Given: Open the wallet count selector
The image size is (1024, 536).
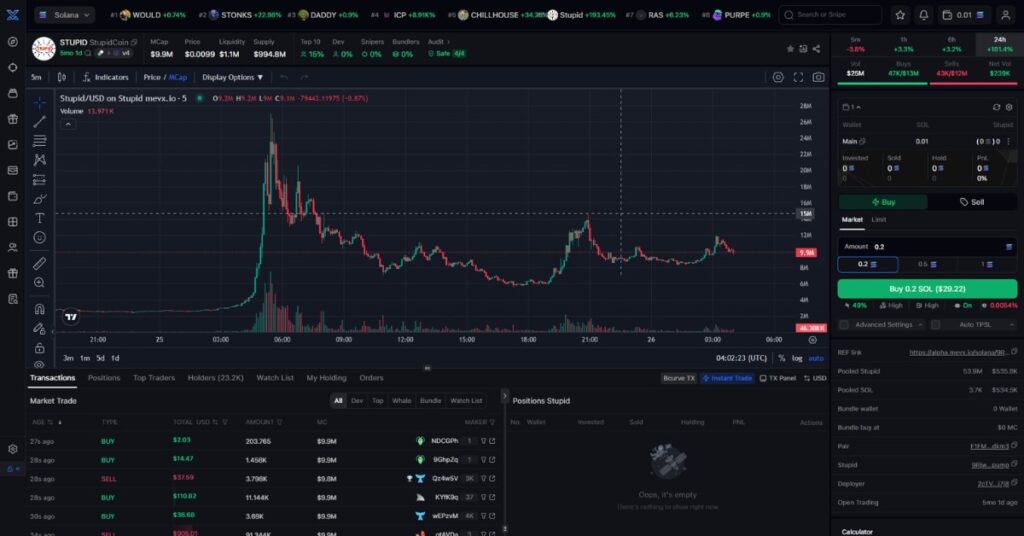Looking at the screenshot, I should [x=852, y=107].
